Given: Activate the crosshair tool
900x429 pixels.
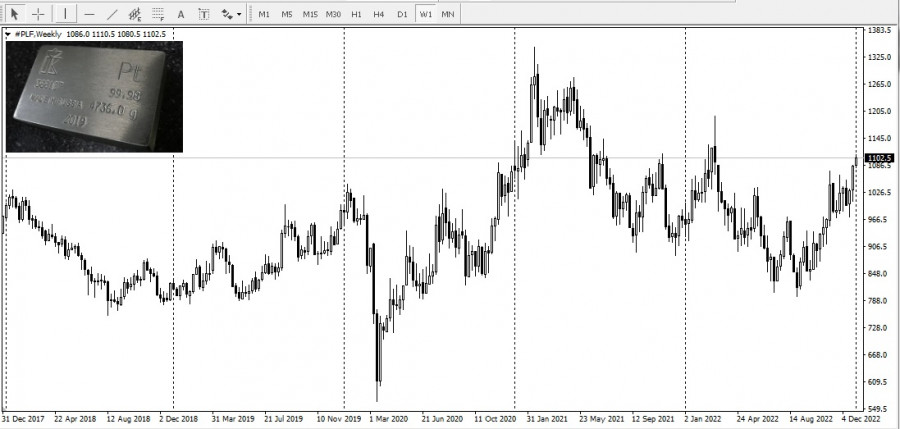Looking at the screenshot, I should click(x=38, y=14).
